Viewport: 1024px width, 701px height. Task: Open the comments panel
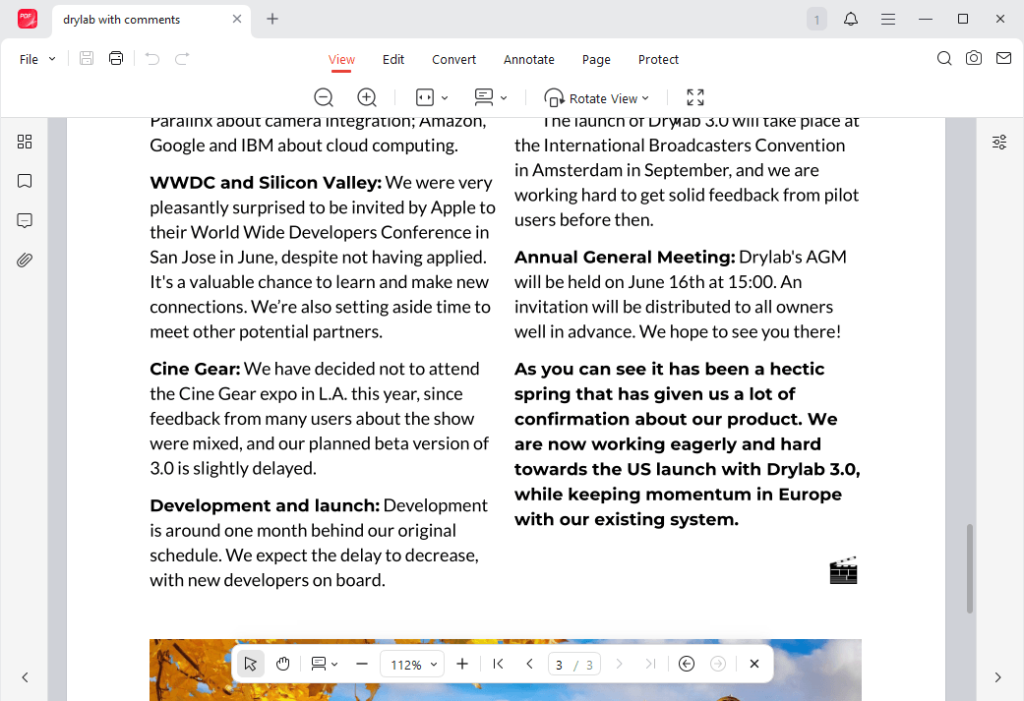24,221
